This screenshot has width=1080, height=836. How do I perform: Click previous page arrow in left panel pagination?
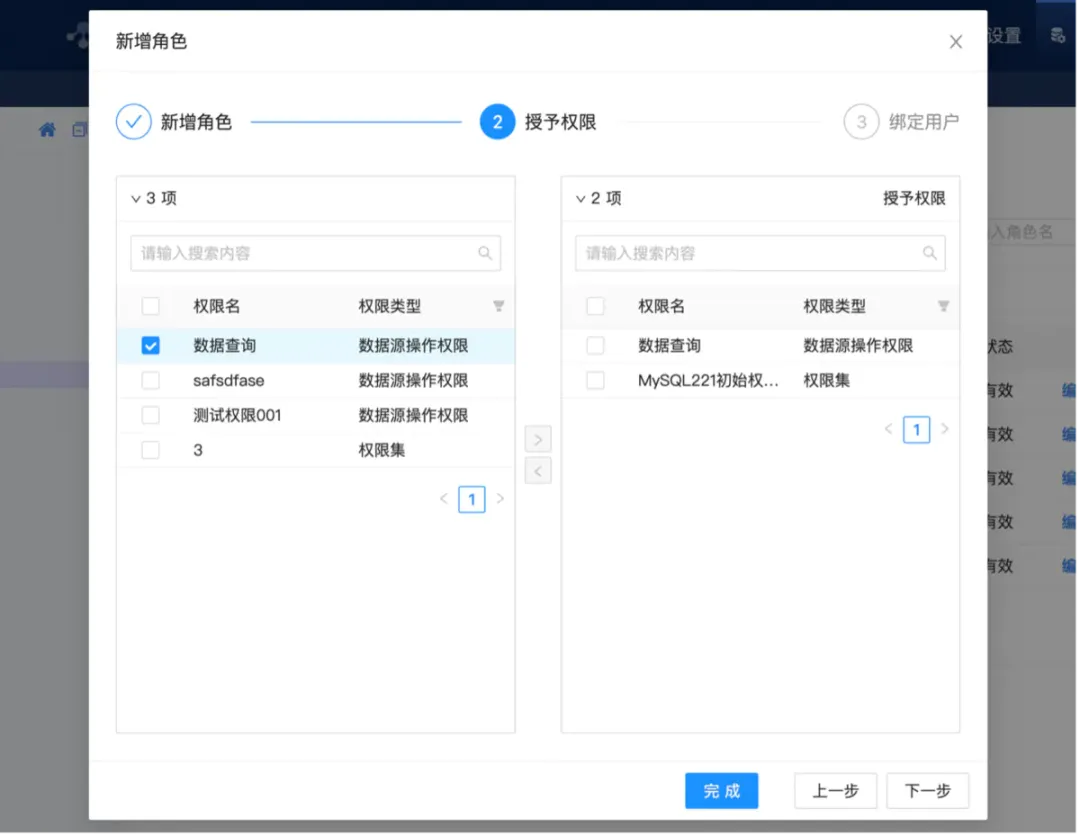pyautogui.click(x=443, y=499)
